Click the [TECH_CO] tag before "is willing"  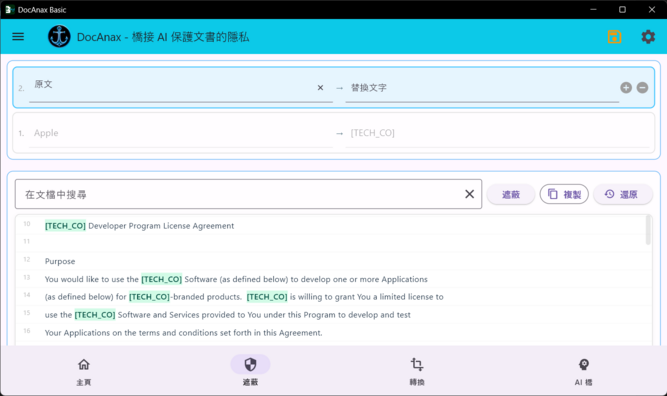[267, 297]
